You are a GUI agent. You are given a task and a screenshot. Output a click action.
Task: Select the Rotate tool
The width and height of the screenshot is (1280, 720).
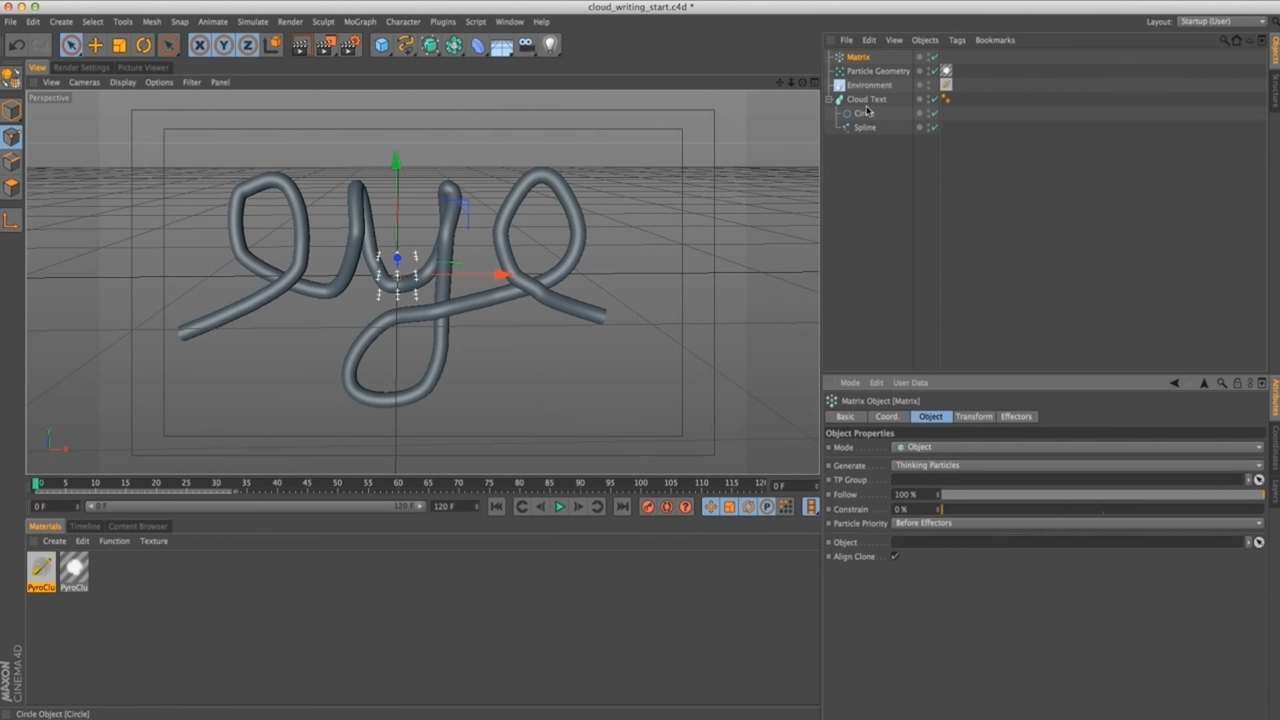coord(143,45)
